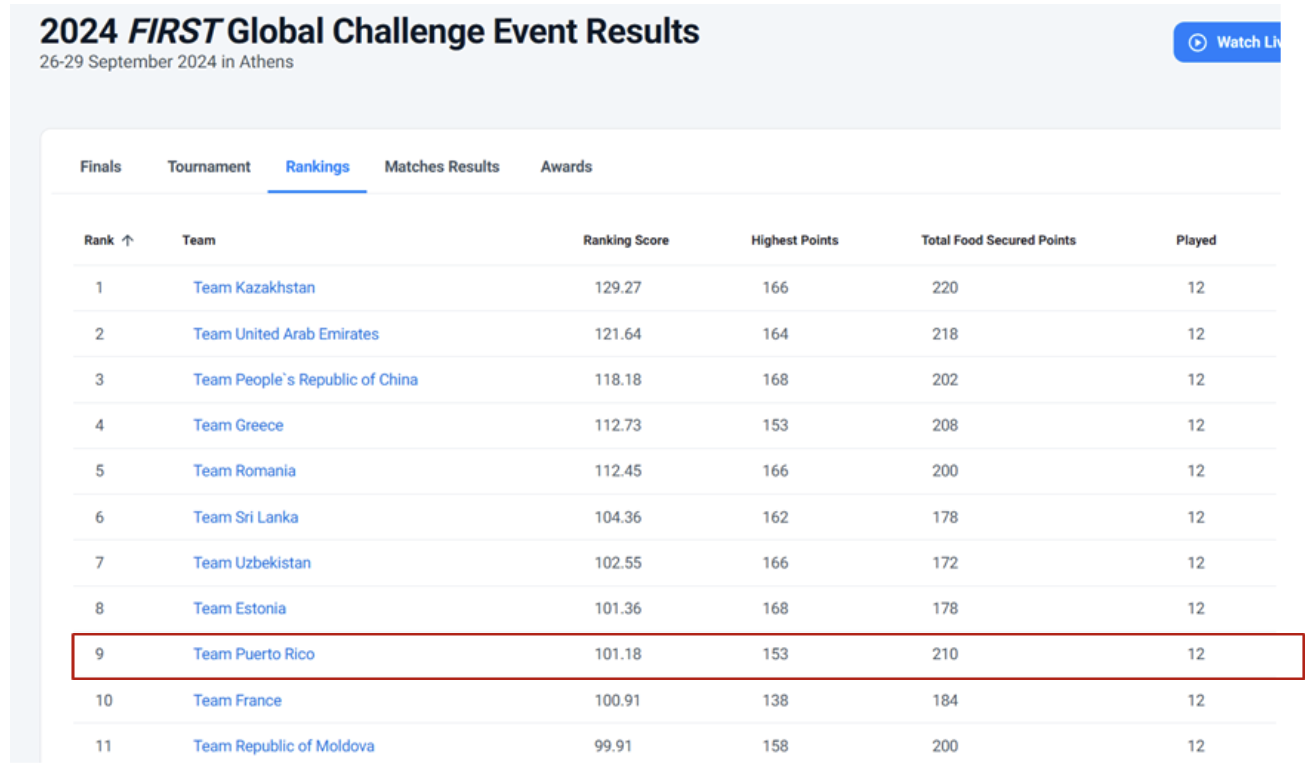Click ranking score 102.55
The image size is (1316, 773).
pyautogui.click(x=618, y=563)
